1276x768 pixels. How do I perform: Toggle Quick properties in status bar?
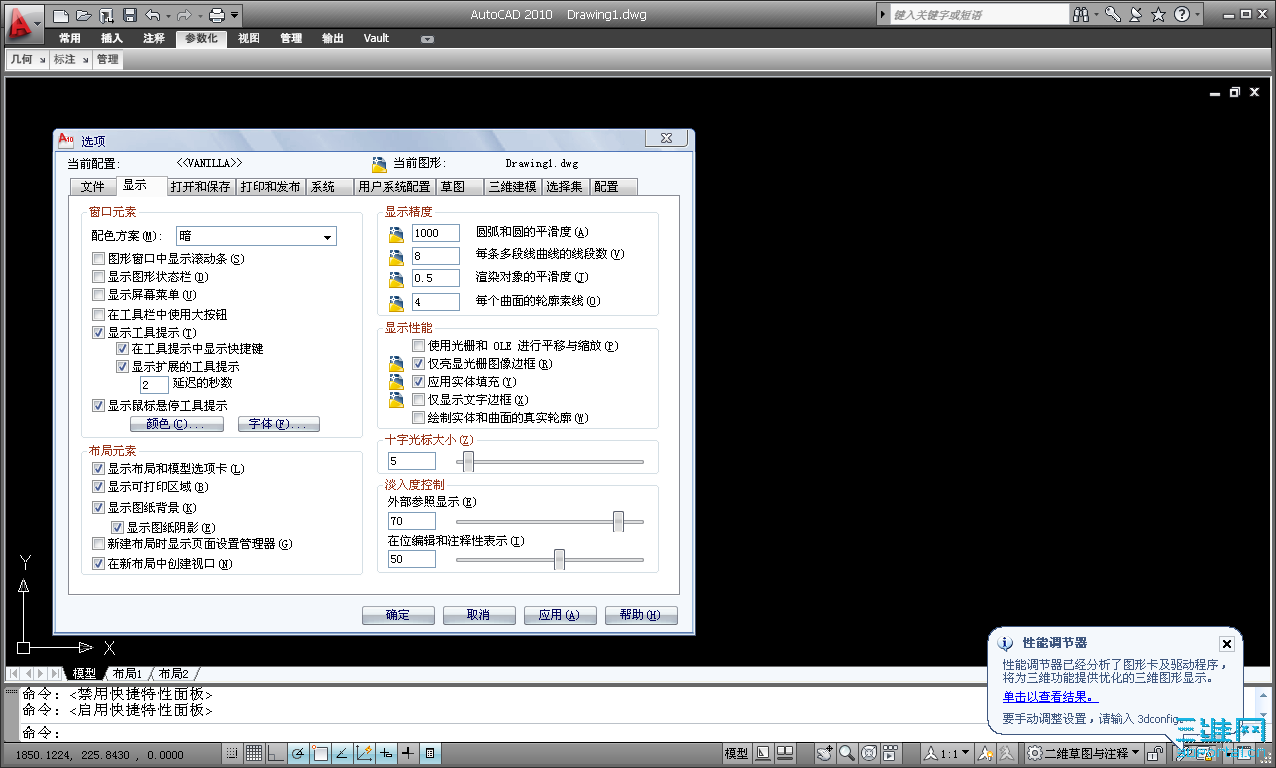click(x=429, y=753)
